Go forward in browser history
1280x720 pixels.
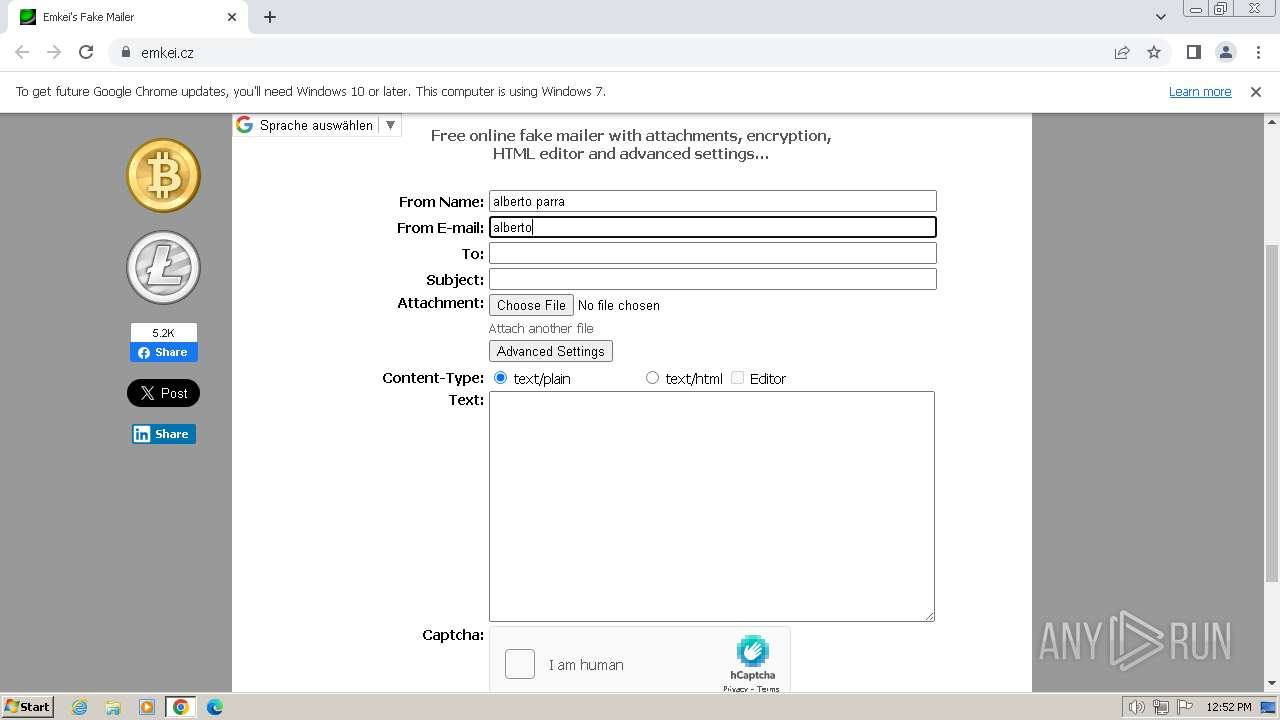click(x=54, y=52)
